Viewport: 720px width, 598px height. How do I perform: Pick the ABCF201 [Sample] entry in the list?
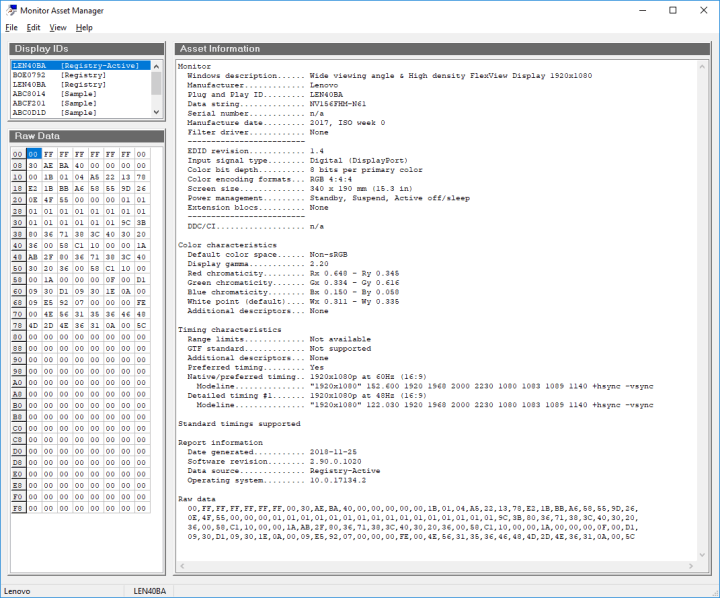55,104
